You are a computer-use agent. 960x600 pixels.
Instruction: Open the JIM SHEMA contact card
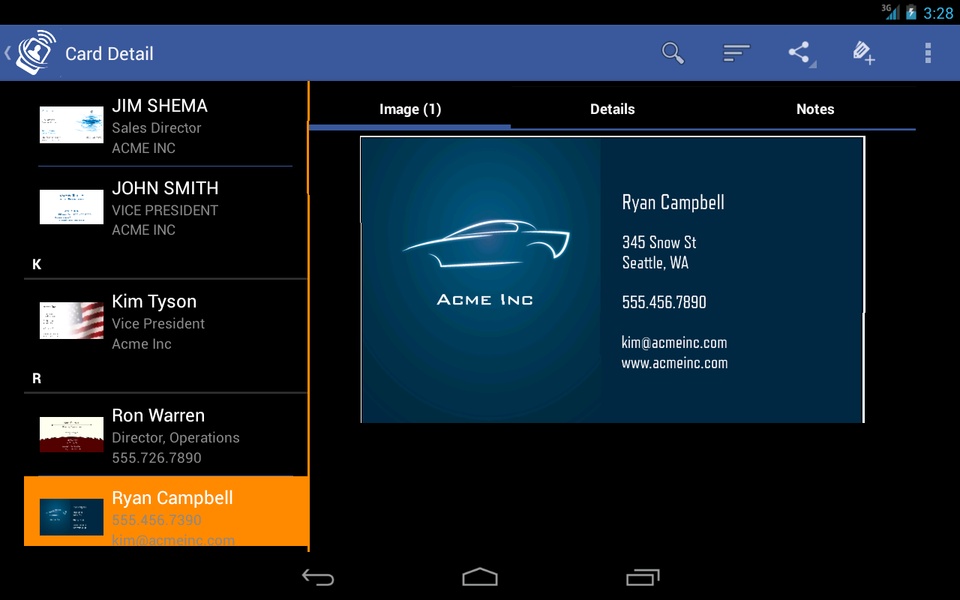pyautogui.click(x=165, y=126)
